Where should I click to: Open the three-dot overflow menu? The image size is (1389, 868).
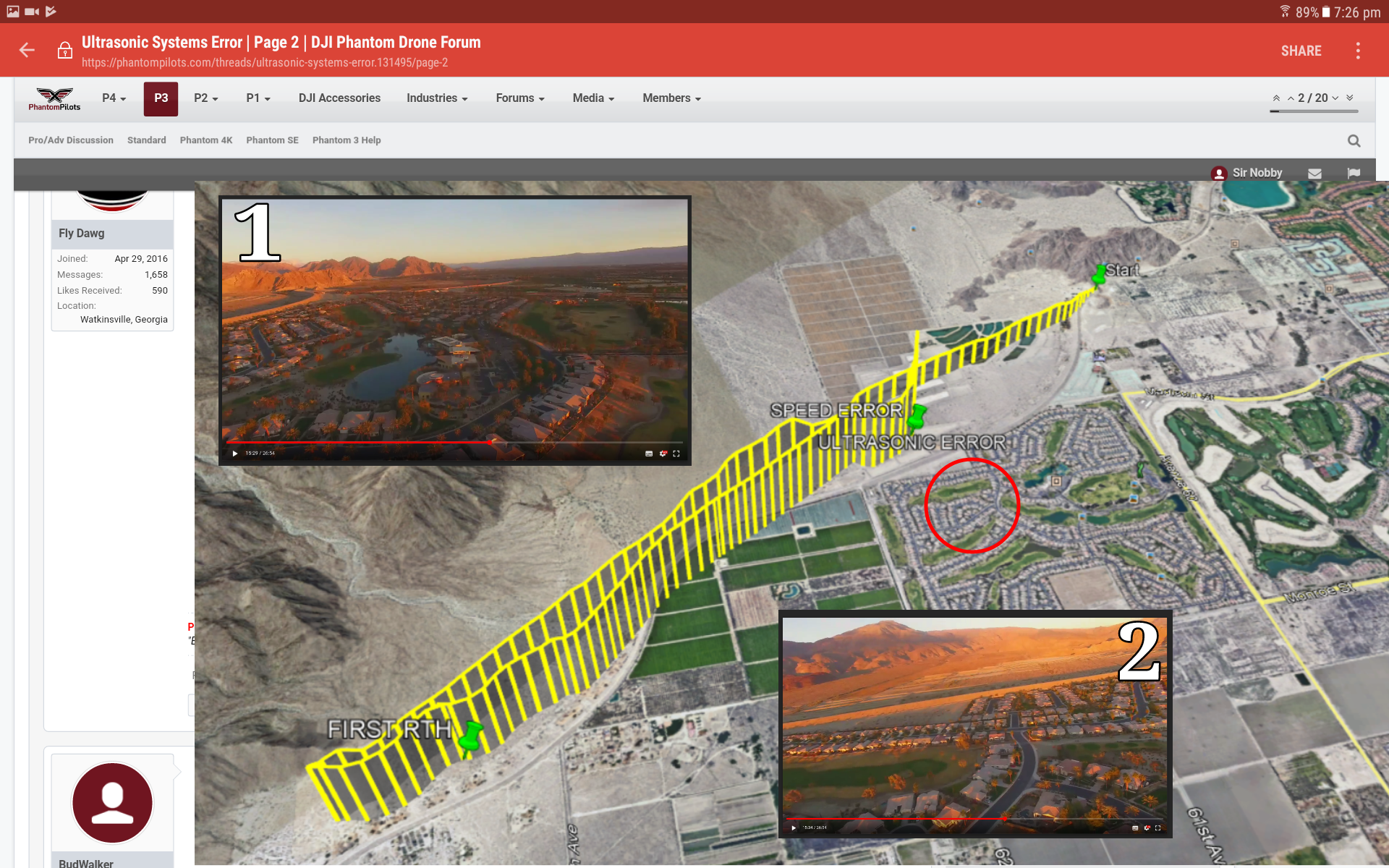[1358, 51]
